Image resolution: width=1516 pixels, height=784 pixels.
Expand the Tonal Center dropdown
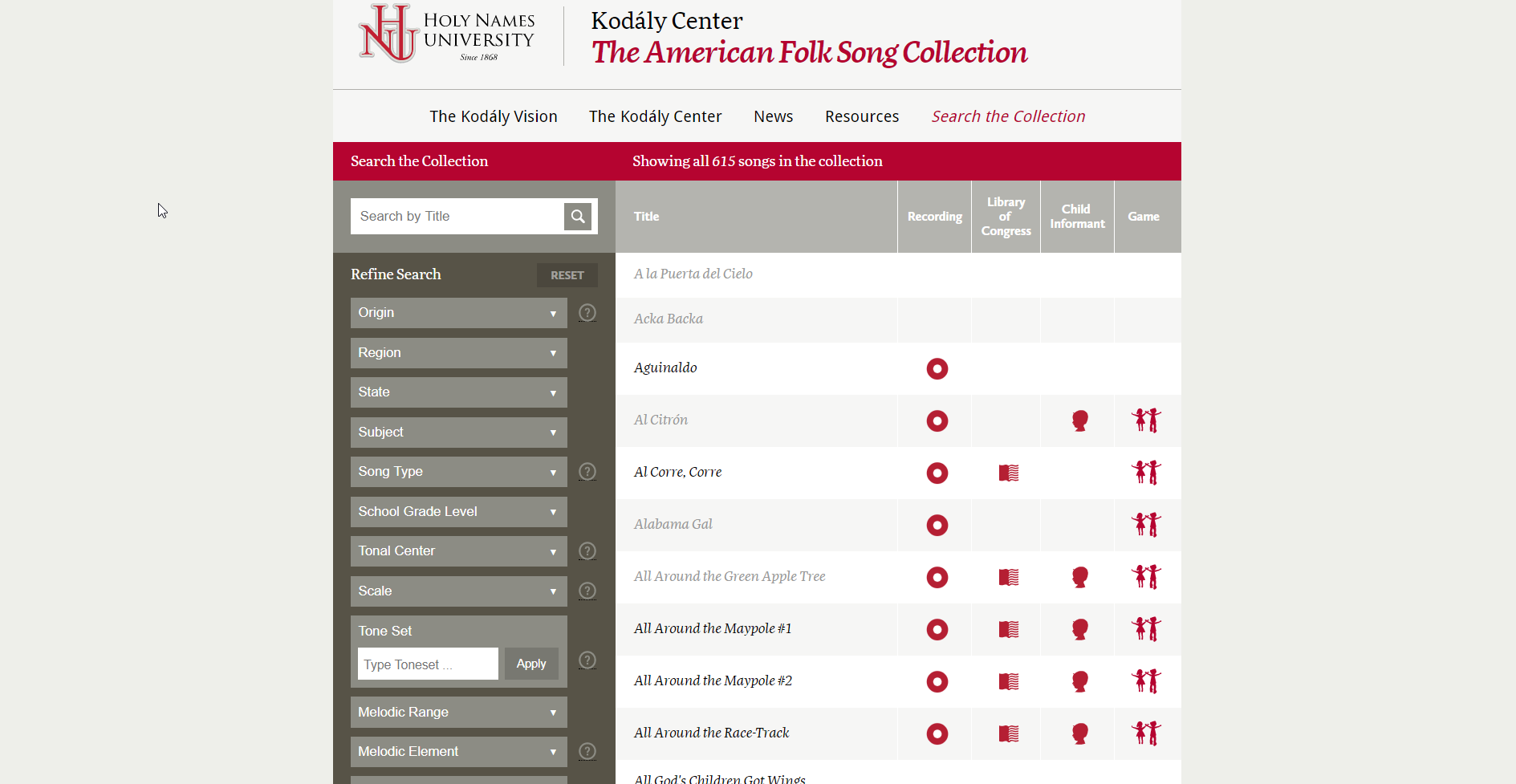459,551
